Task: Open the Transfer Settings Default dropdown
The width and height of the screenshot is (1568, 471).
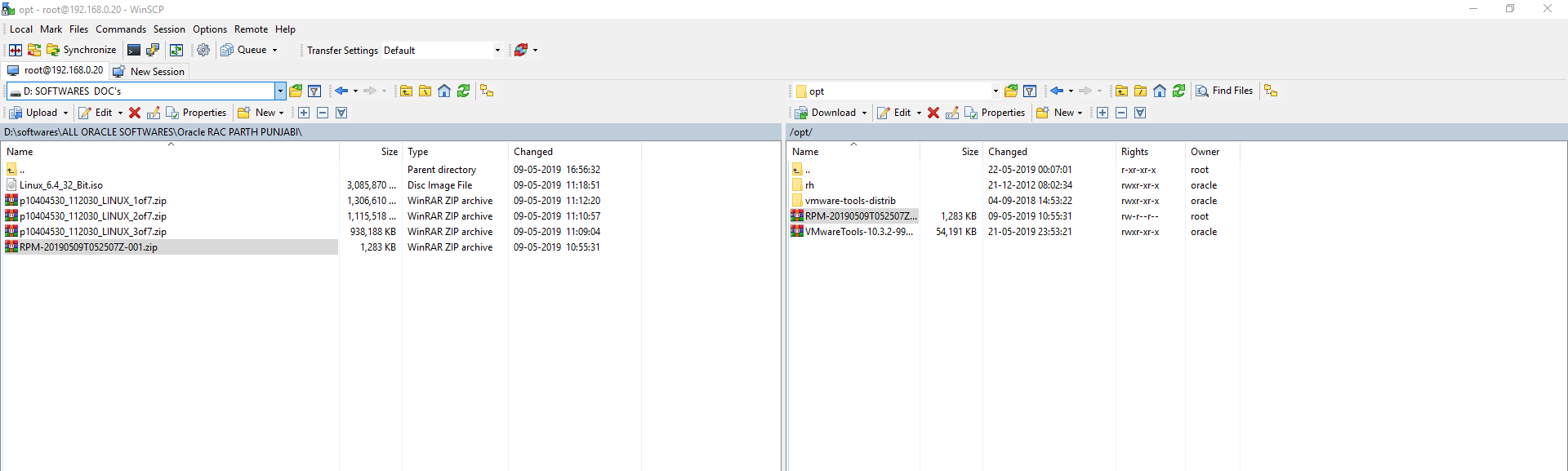Action: (x=497, y=50)
